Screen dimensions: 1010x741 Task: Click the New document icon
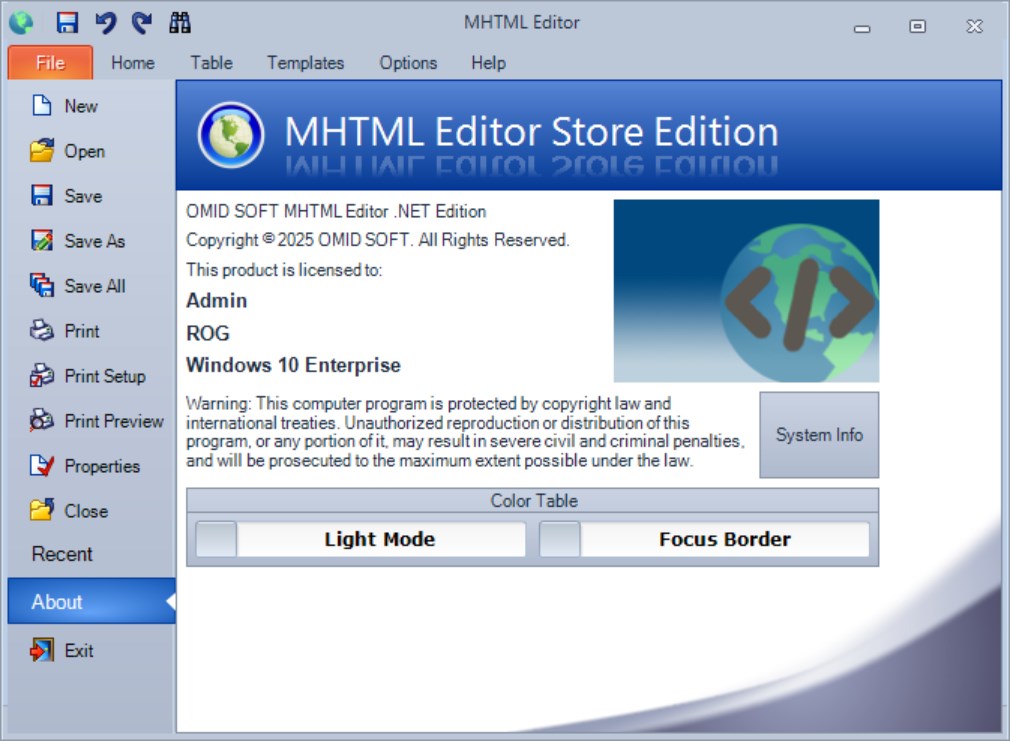[42, 105]
